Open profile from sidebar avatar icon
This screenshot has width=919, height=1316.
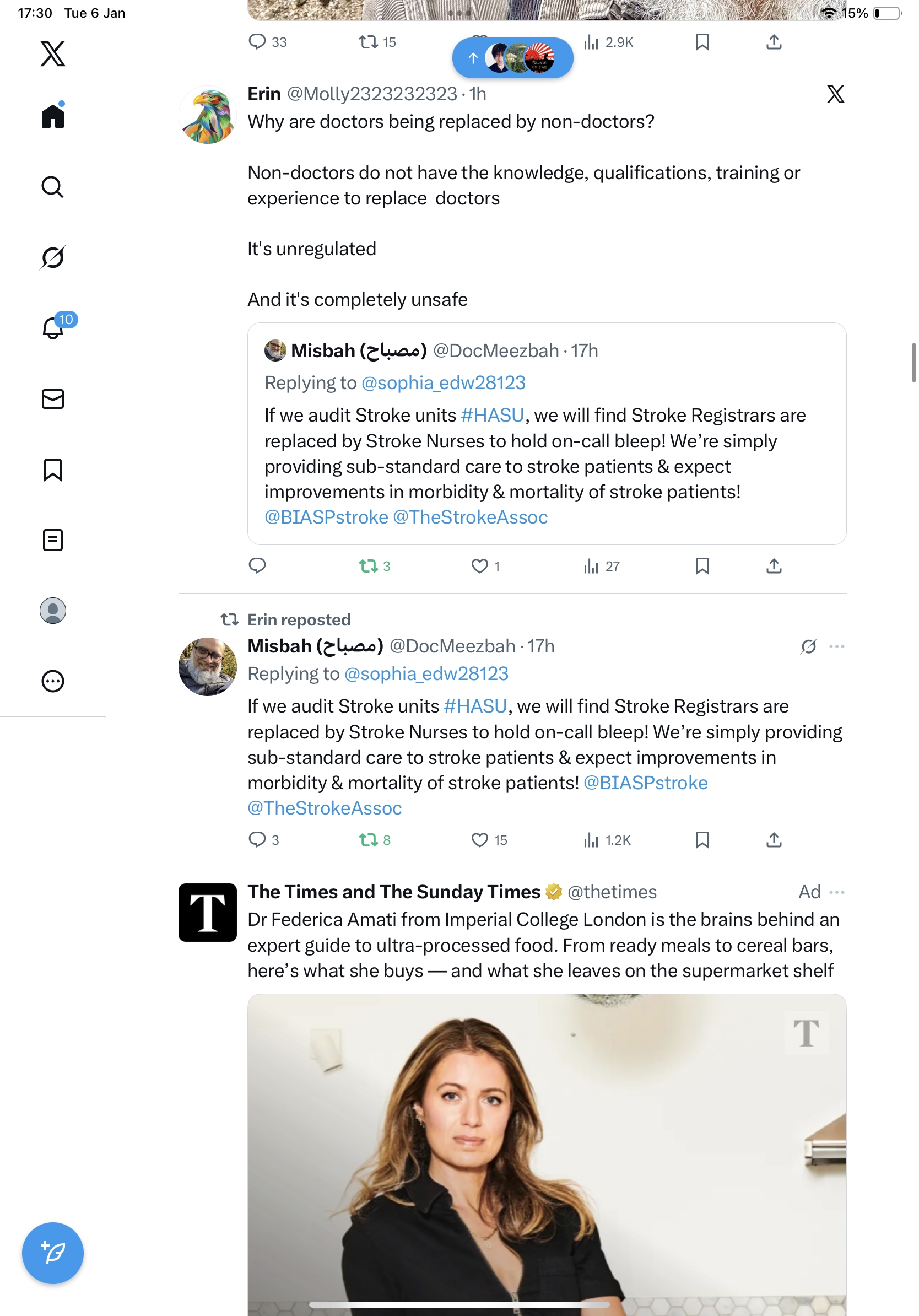[x=53, y=611]
